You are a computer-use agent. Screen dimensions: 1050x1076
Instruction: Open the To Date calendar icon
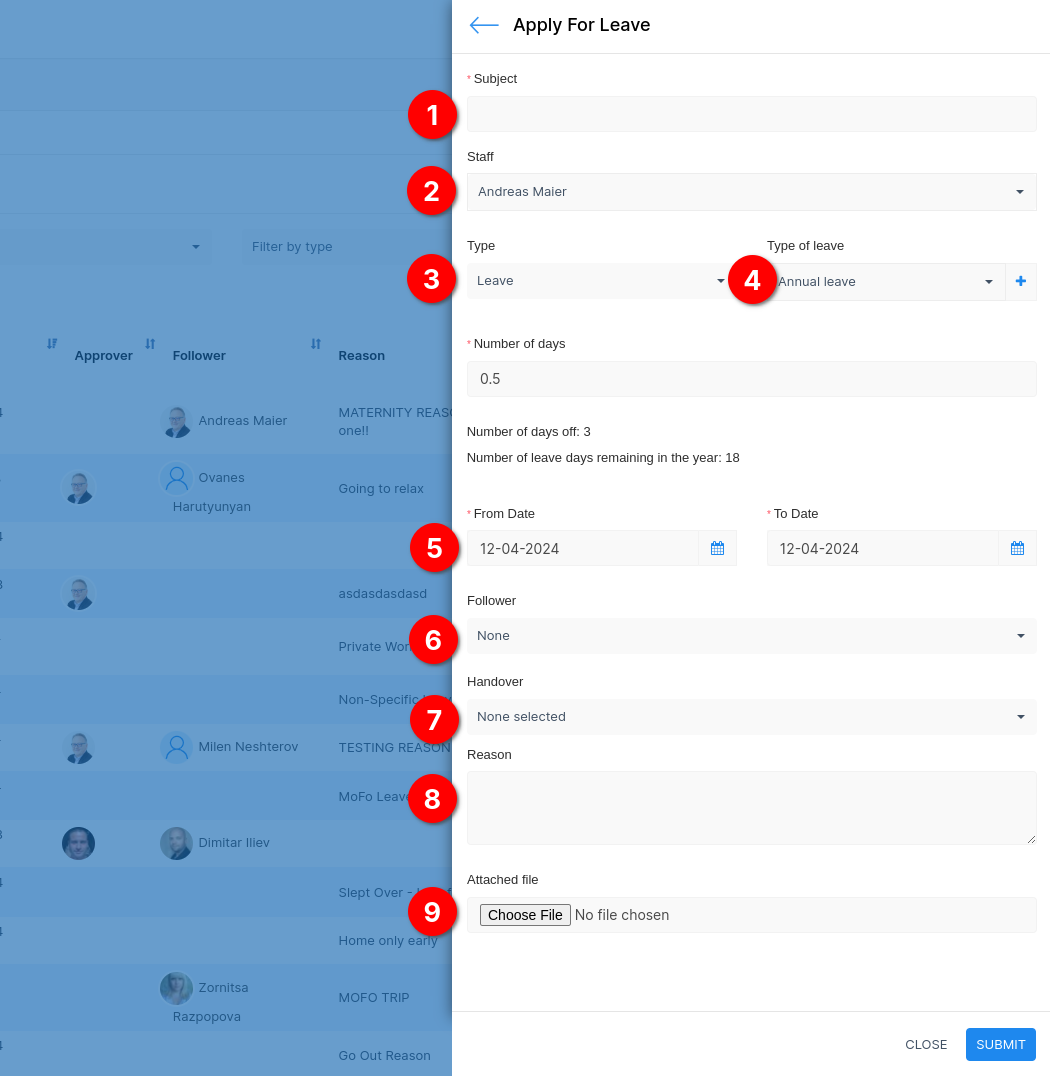tap(1017, 548)
